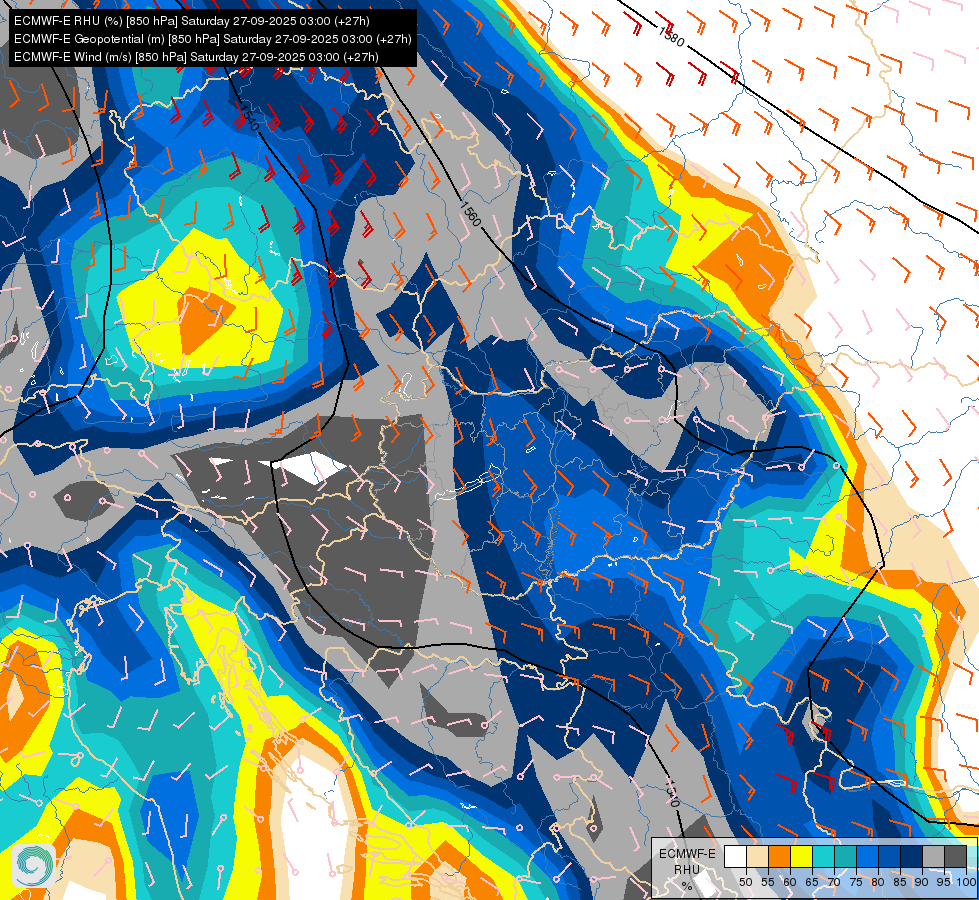
Task: Select the white legend swatch below 50
Action: pos(735,856)
